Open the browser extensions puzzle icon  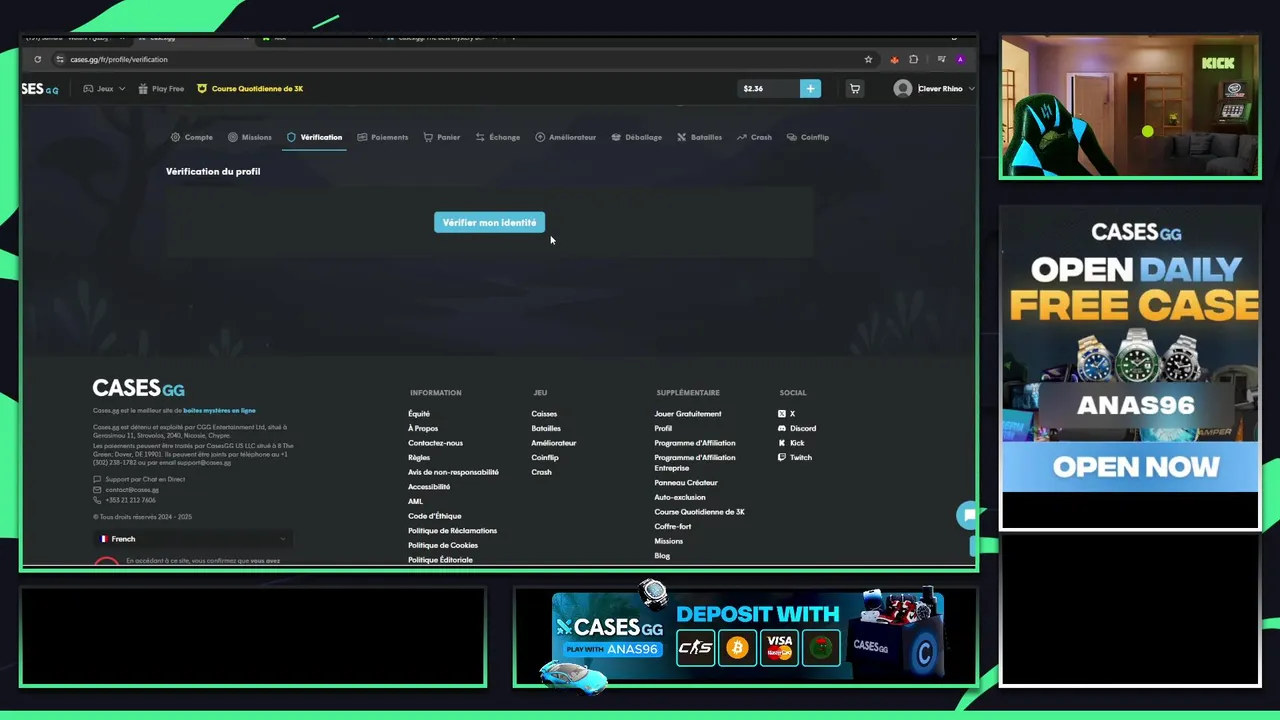coord(913,59)
